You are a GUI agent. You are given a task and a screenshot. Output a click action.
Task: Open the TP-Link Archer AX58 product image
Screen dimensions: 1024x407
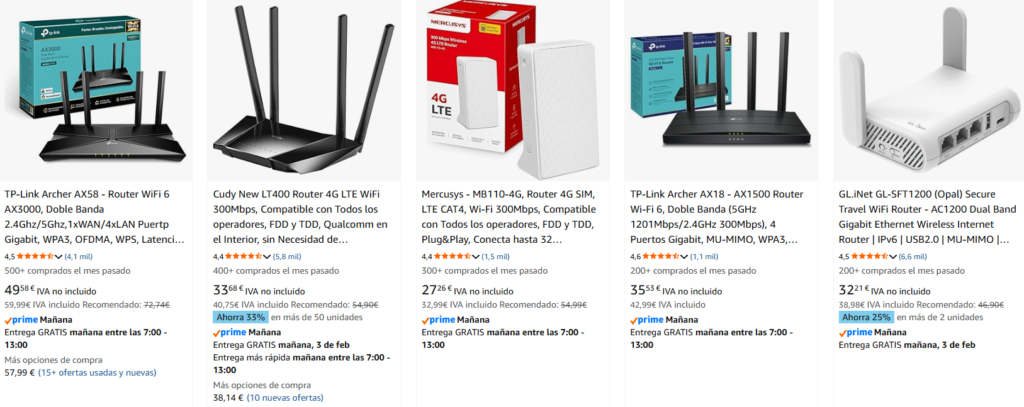tap(96, 90)
